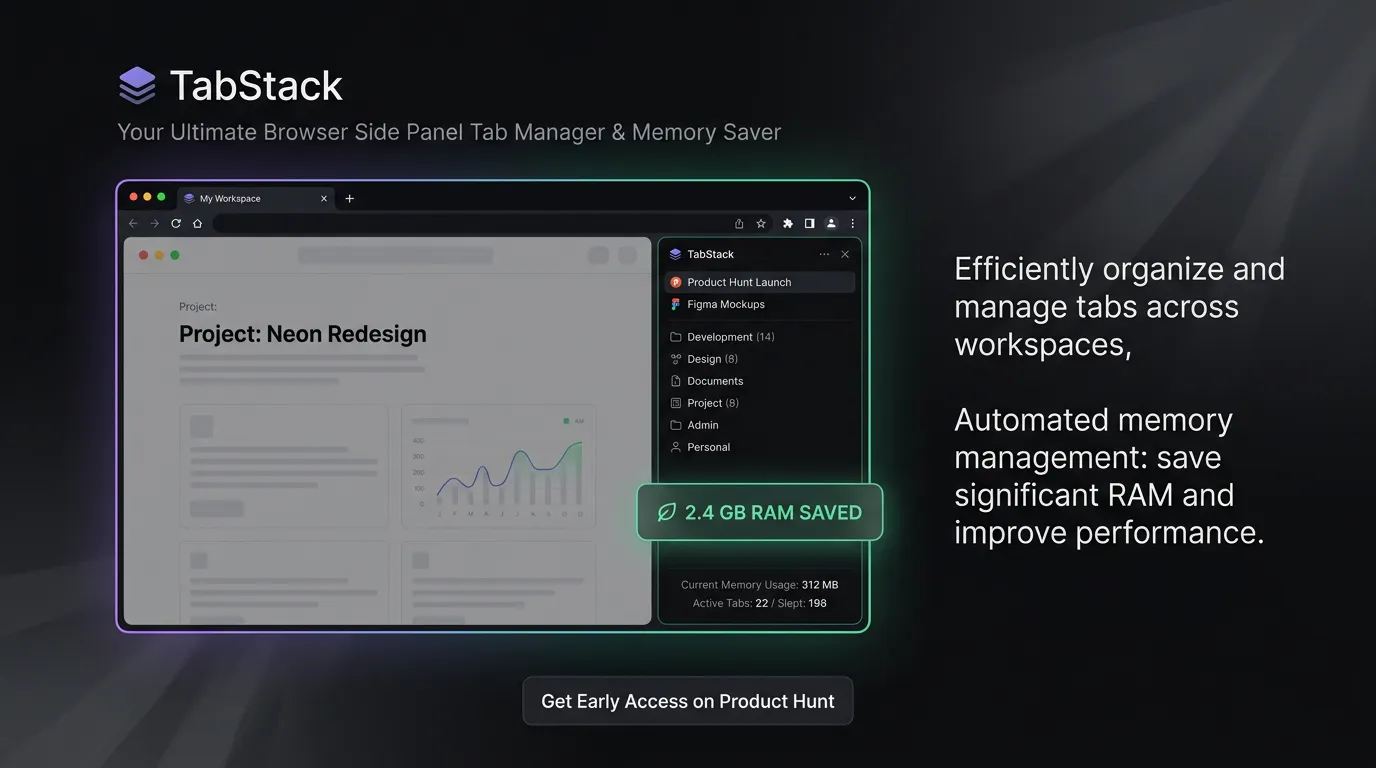
Task: Click the leaf icon on the RAM saved badge
Action: click(666, 513)
